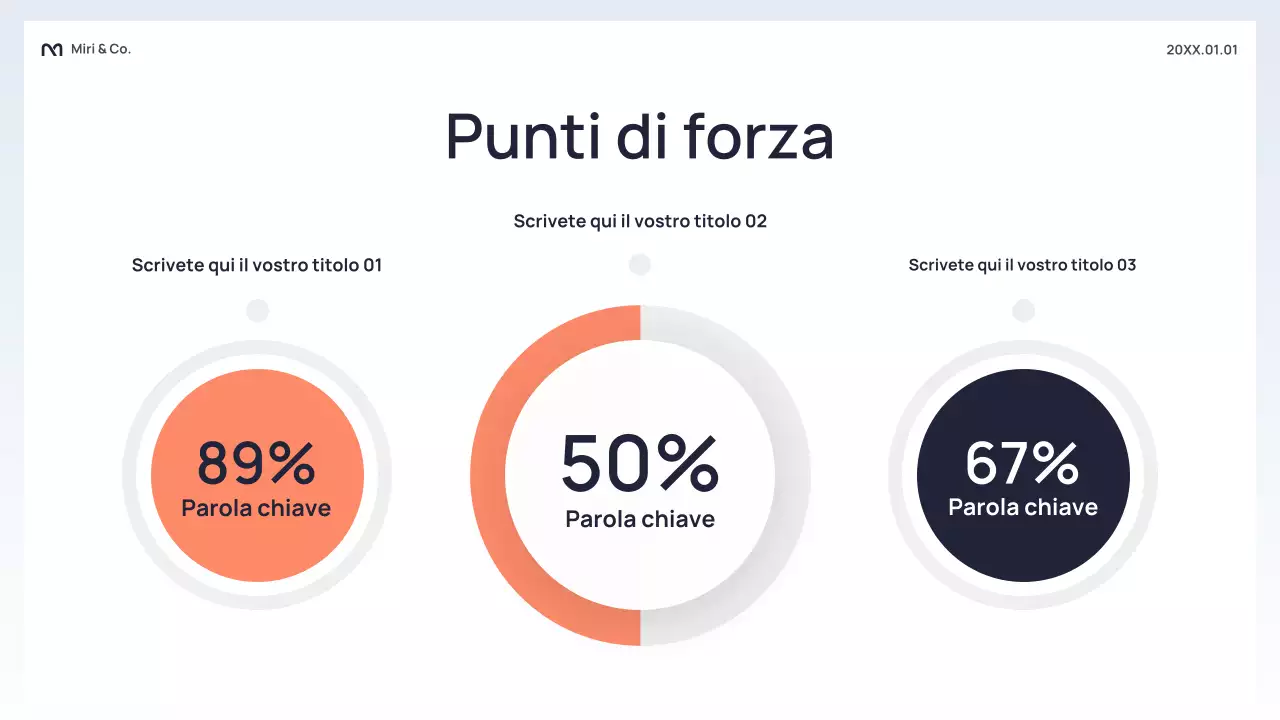1280x720 pixels.
Task: Select the "Scrivete qui il vostro titolo 02" heading
Action: pos(640,221)
